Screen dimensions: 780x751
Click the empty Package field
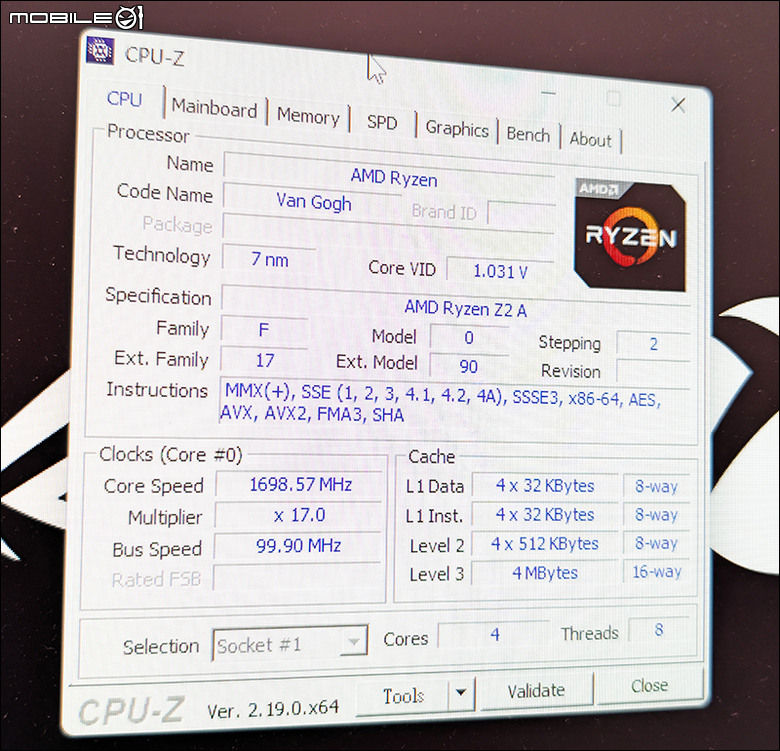tap(388, 227)
